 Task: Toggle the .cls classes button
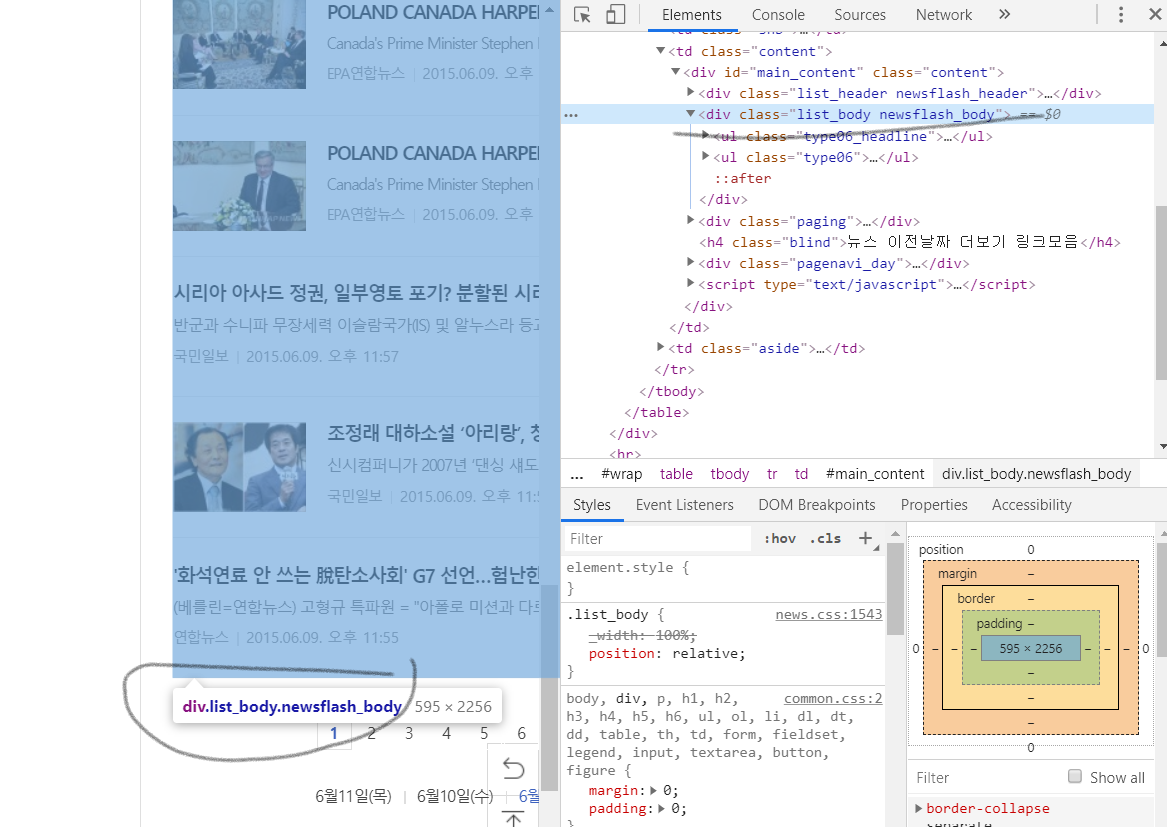825,538
